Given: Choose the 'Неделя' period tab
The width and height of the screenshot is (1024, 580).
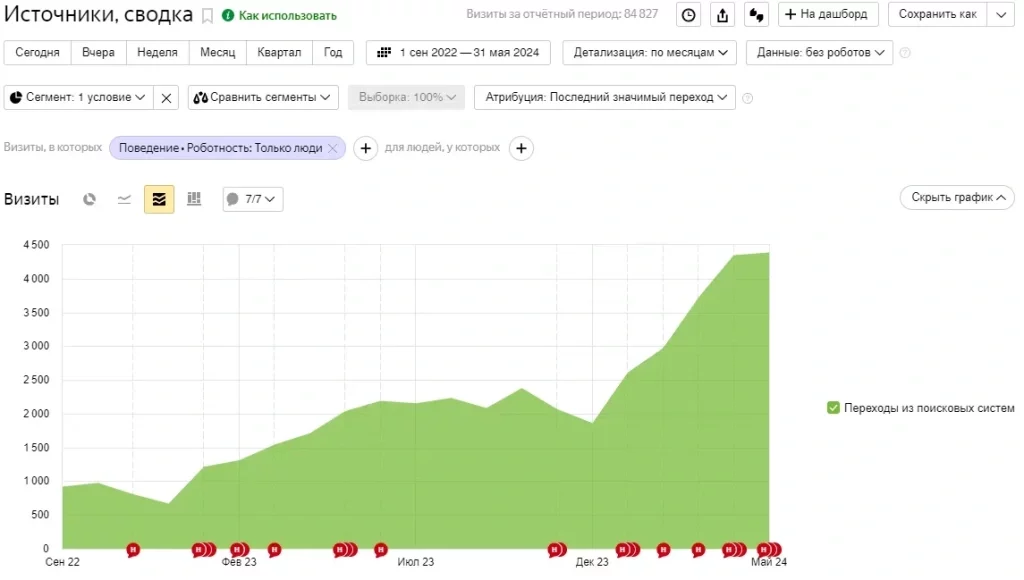Looking at the screenshot, I should click(157, 52).
